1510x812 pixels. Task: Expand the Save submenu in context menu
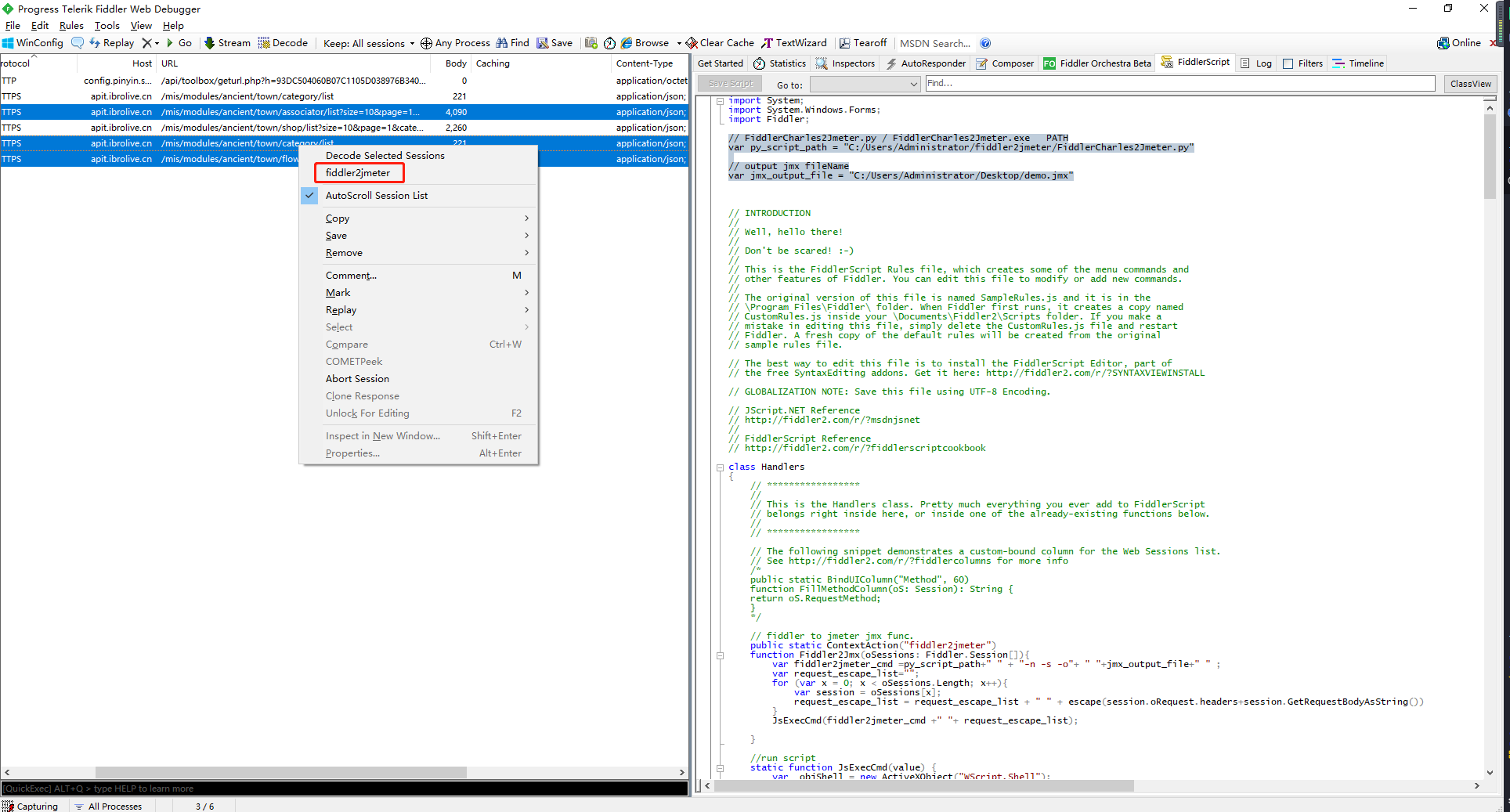[x=419, y=236]
